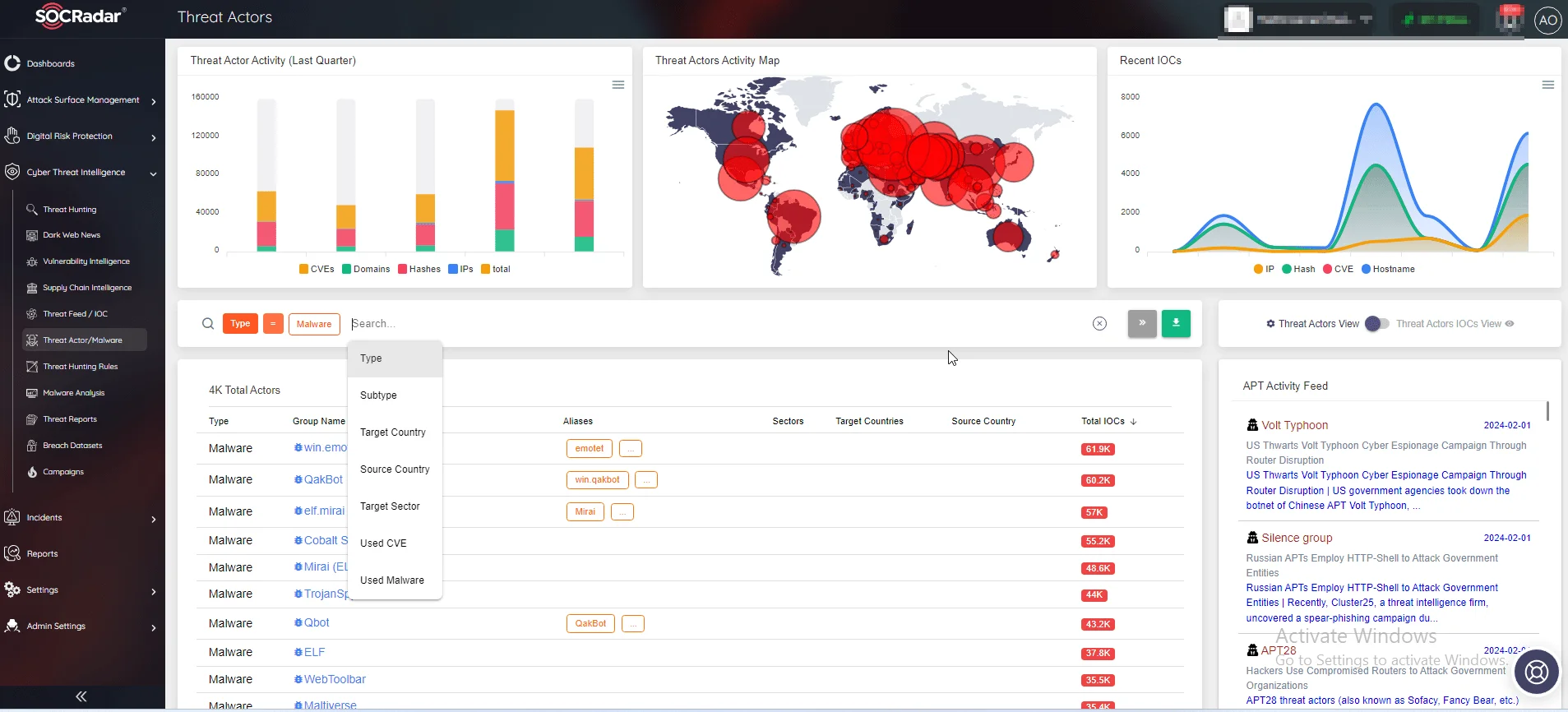Expand Admin Settings submenu chevron

(154, 627)
